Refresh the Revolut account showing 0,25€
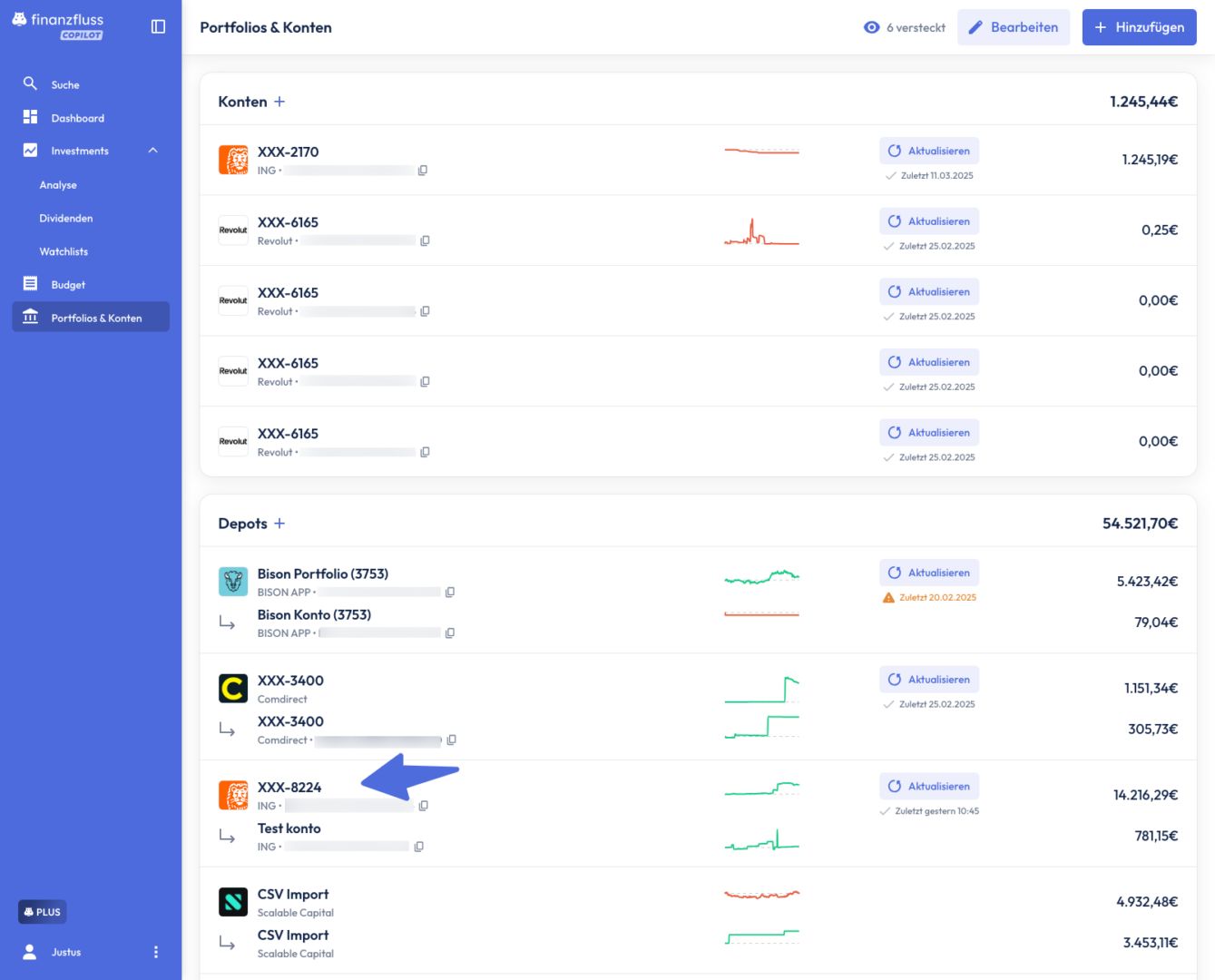This screenshot has height=980, width=1215. tap(929, 221)
